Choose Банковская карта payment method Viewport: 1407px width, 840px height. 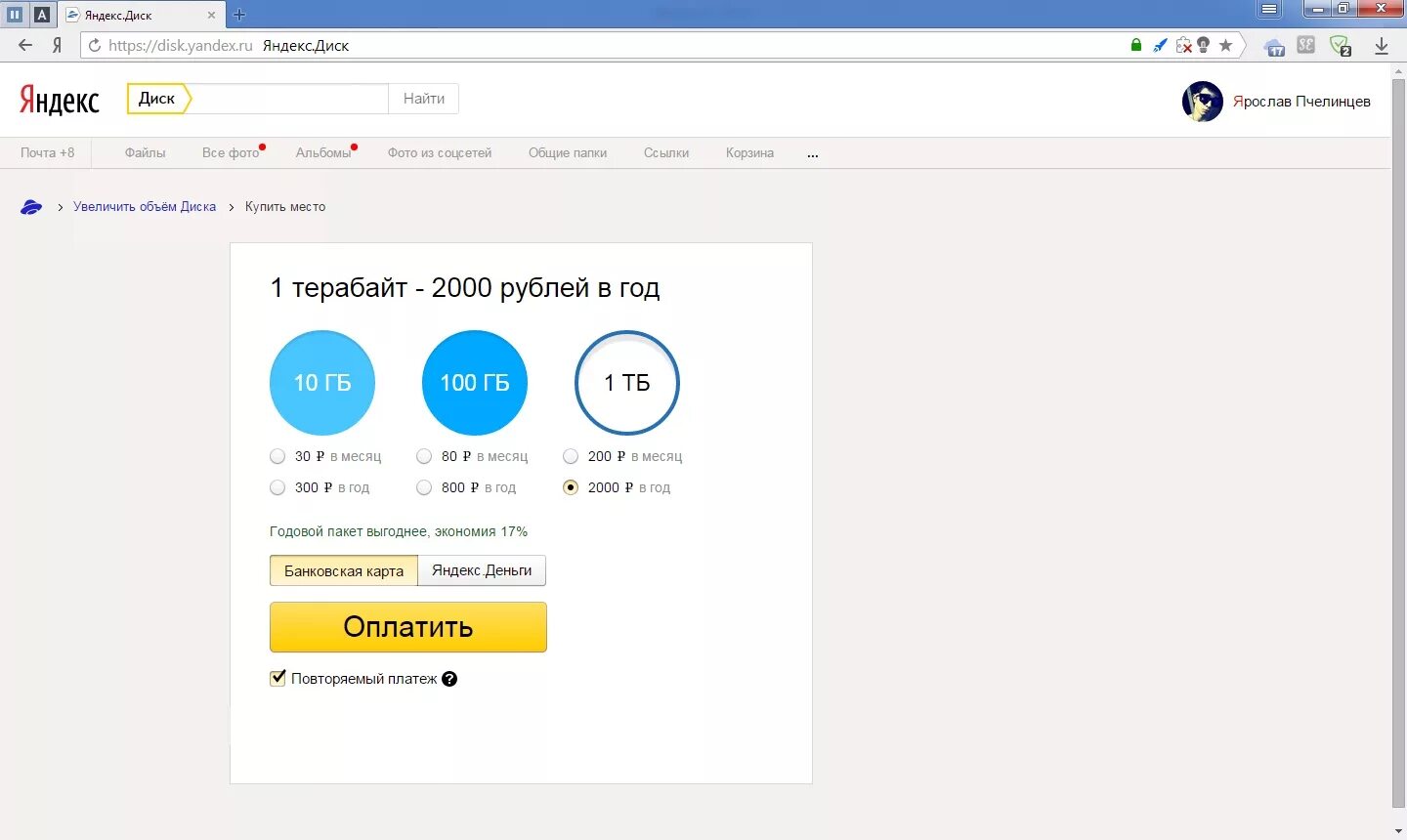click(x=344, y=570)
